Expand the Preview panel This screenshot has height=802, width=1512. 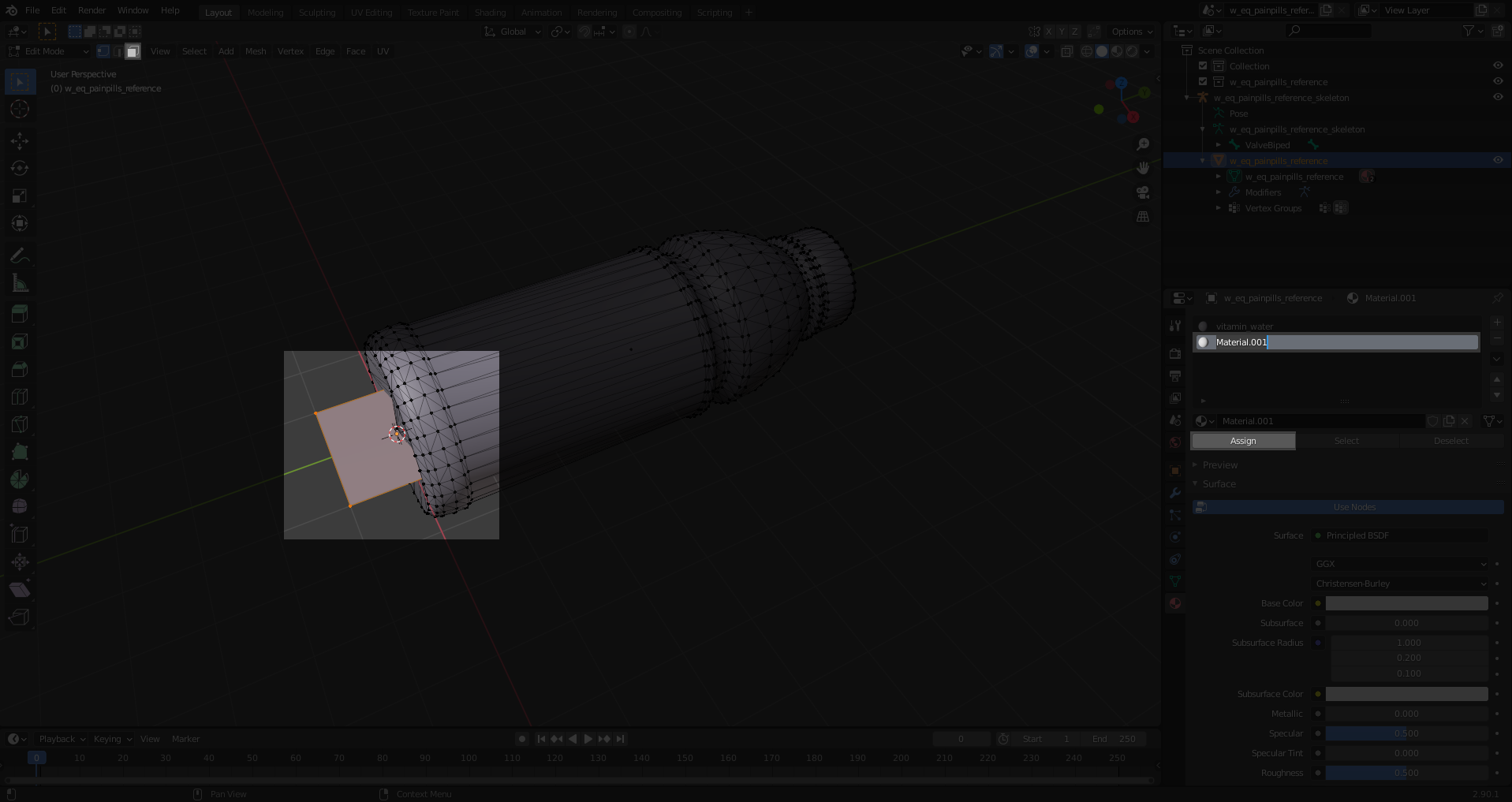[x=1220, y=464]
